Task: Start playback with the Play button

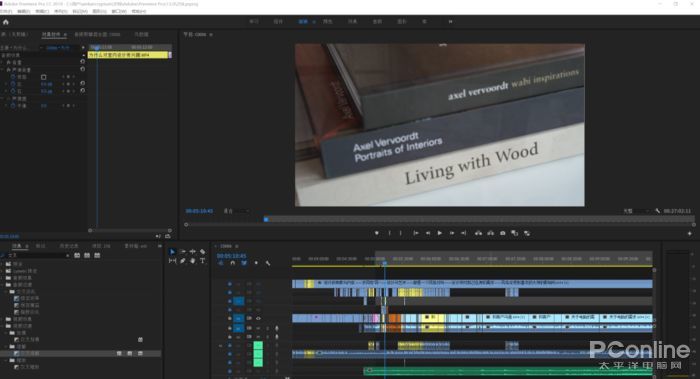Action: [x=440, y=233]
